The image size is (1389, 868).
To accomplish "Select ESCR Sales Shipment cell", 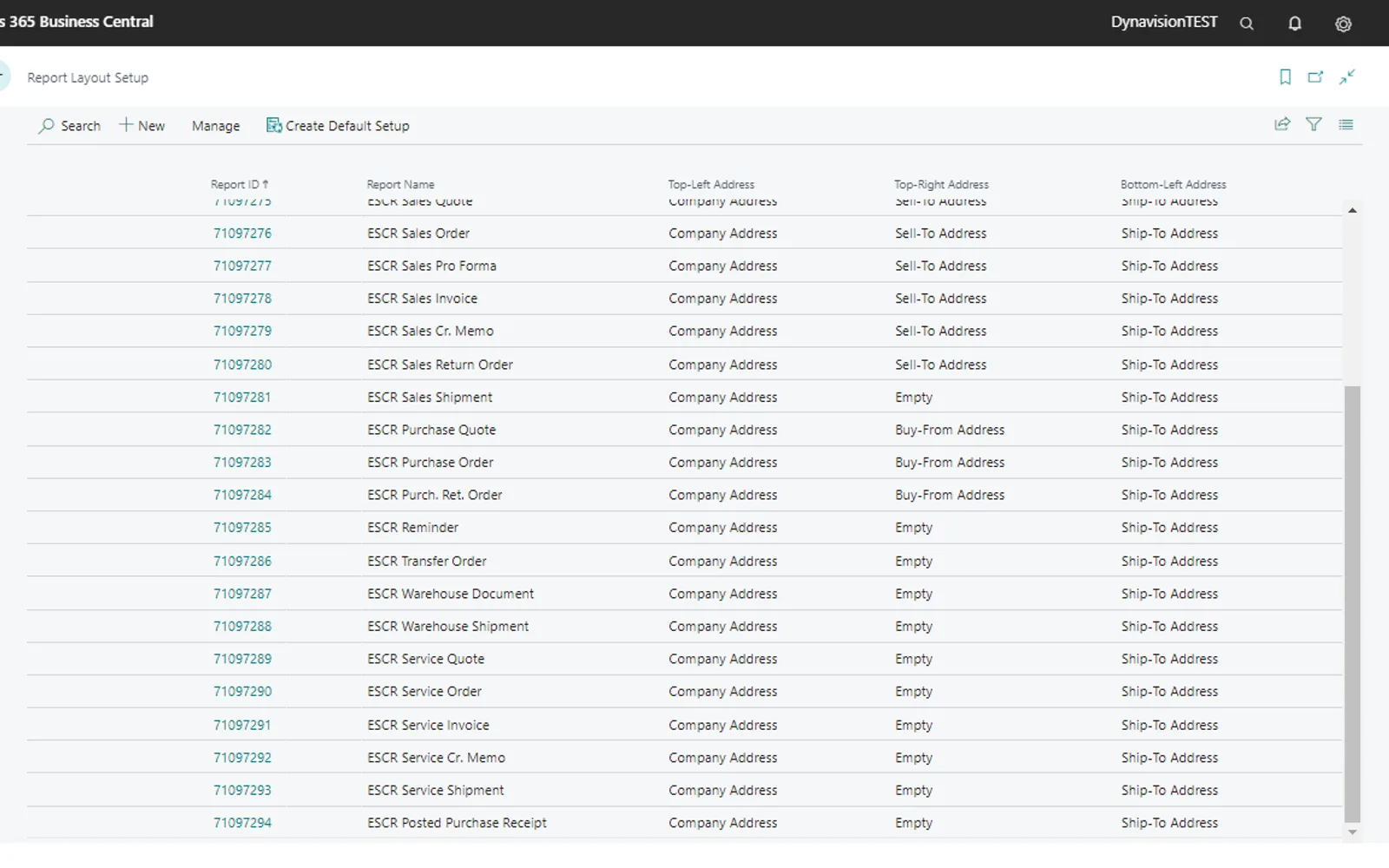I will pos(430,398).
